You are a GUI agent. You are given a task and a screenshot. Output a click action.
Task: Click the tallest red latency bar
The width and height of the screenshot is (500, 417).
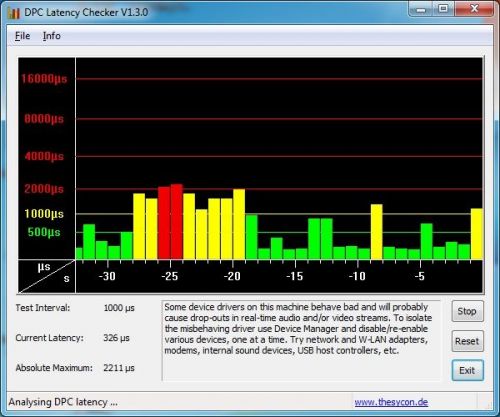177,222
